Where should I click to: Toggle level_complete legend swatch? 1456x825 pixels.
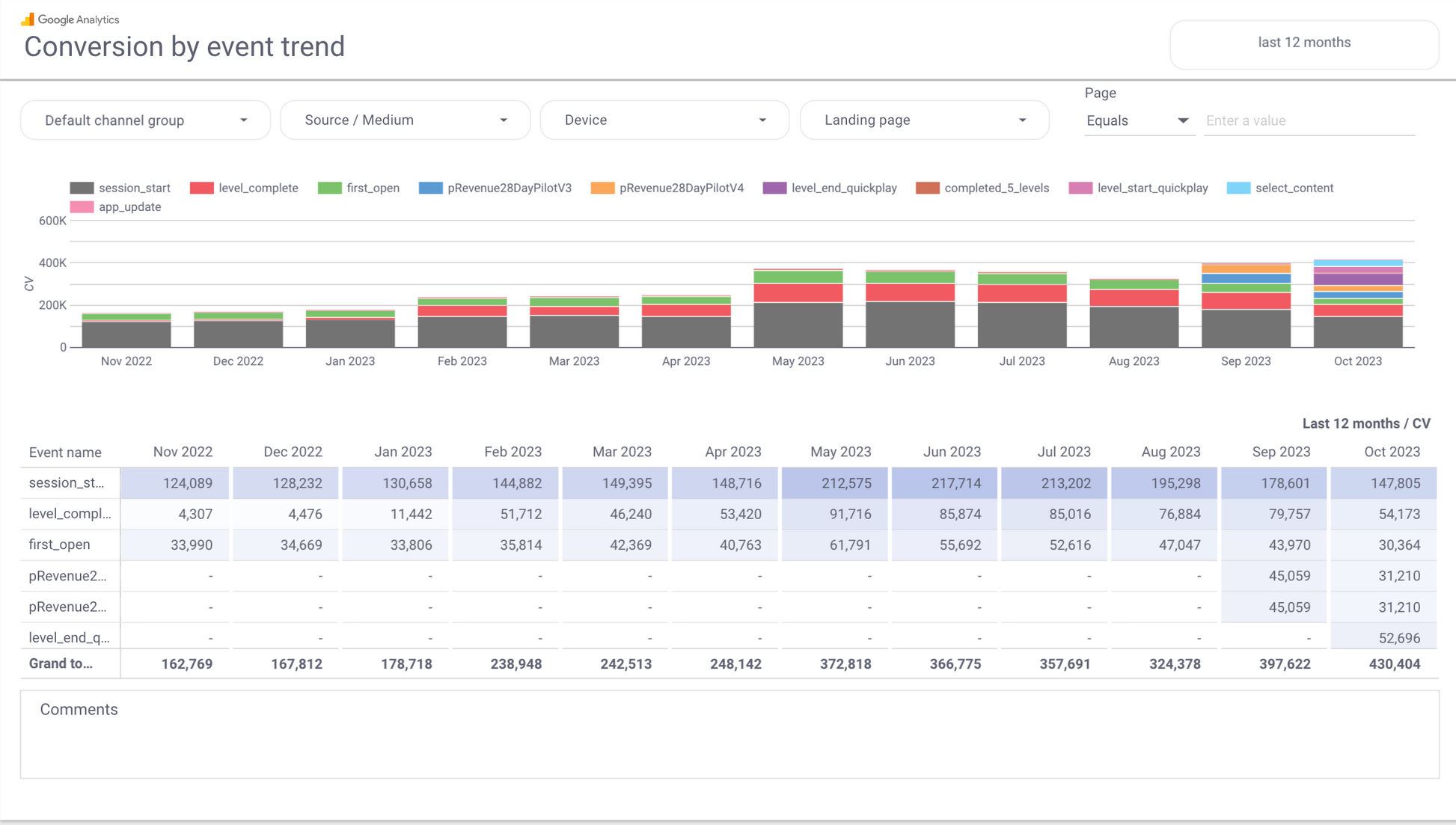tap(202, 188)
